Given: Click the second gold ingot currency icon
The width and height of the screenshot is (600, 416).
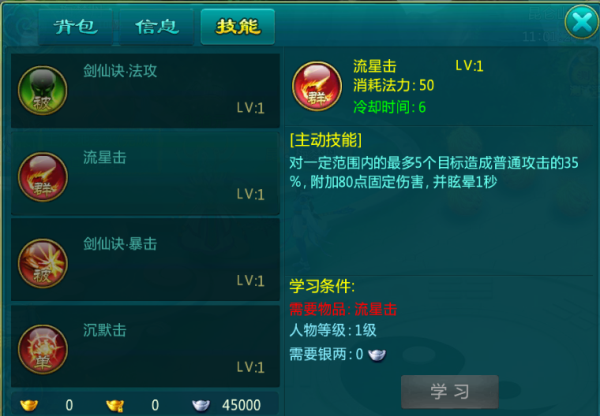Looking at the screenshot, I should point(115,405).
